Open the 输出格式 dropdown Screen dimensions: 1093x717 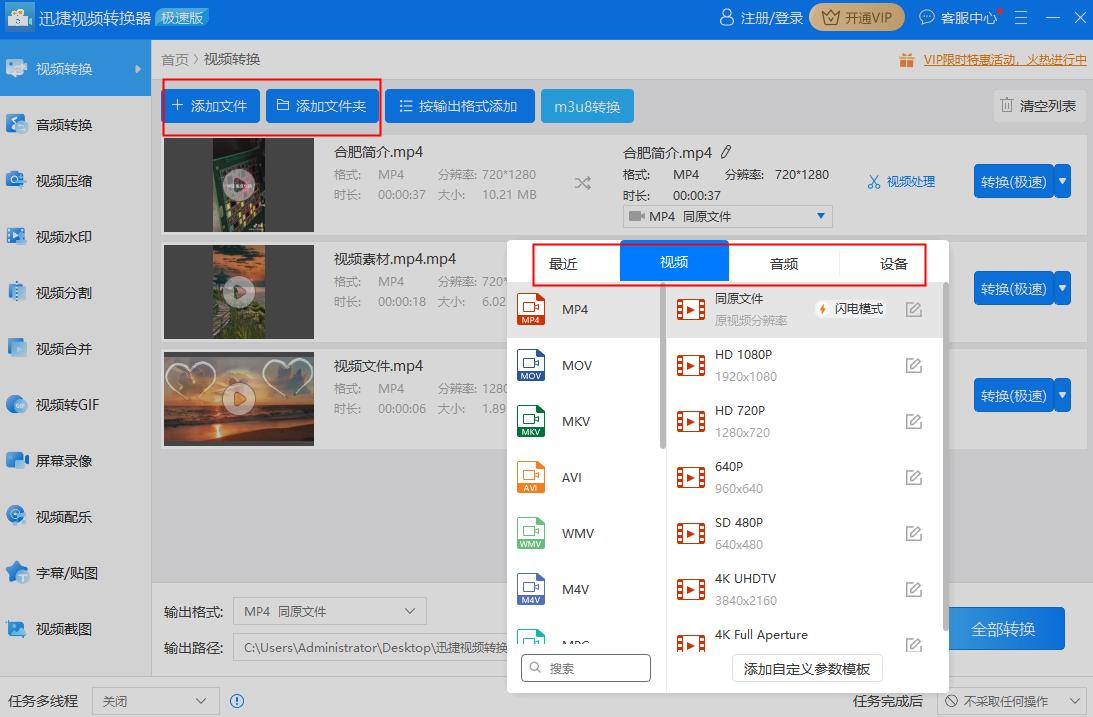pos(330,610)
